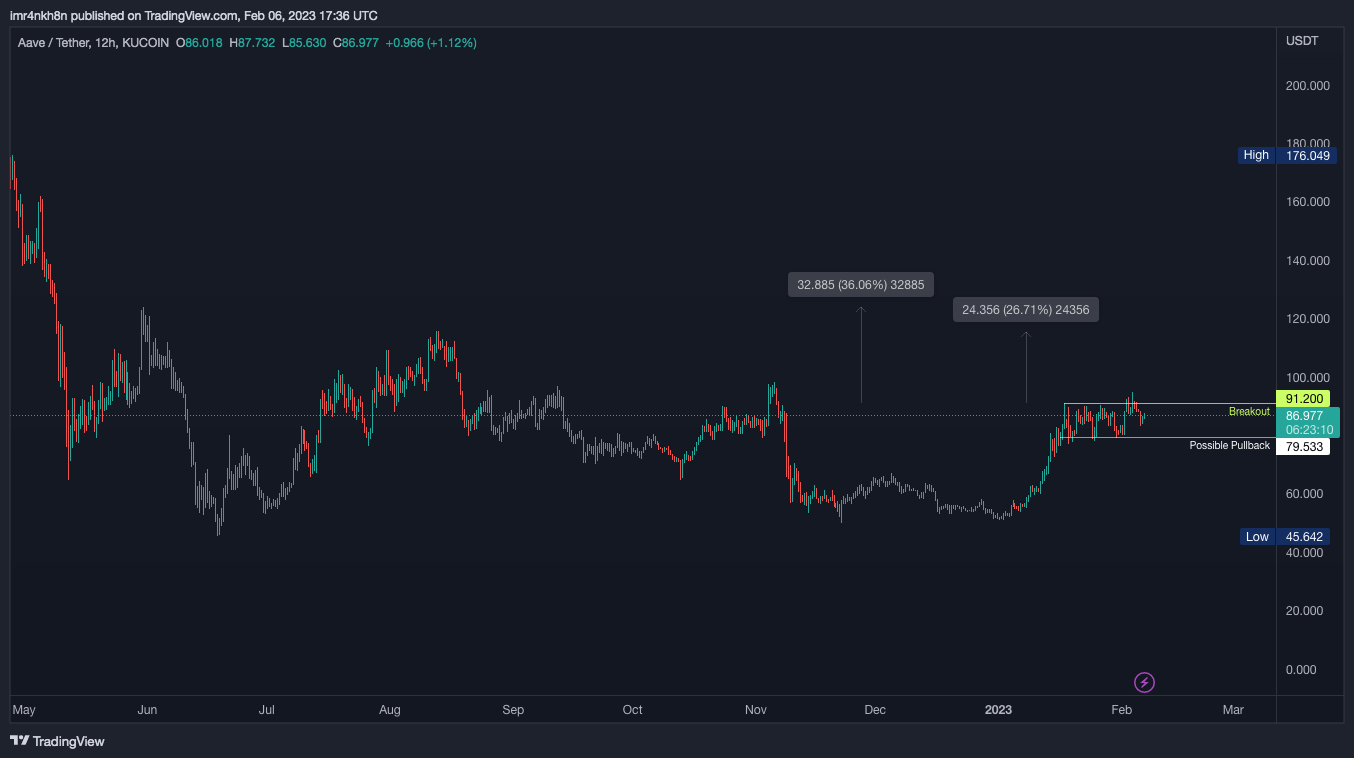Click the Nov label on time axis
The width and height of the screenshot is (1354, 758).
[x=756, y=710]
